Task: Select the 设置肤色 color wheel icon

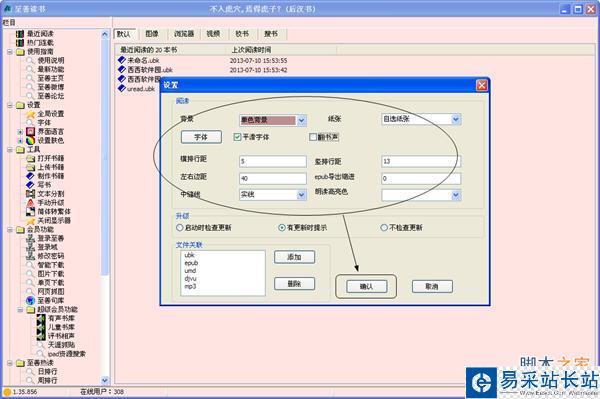Action: point(30,140)
